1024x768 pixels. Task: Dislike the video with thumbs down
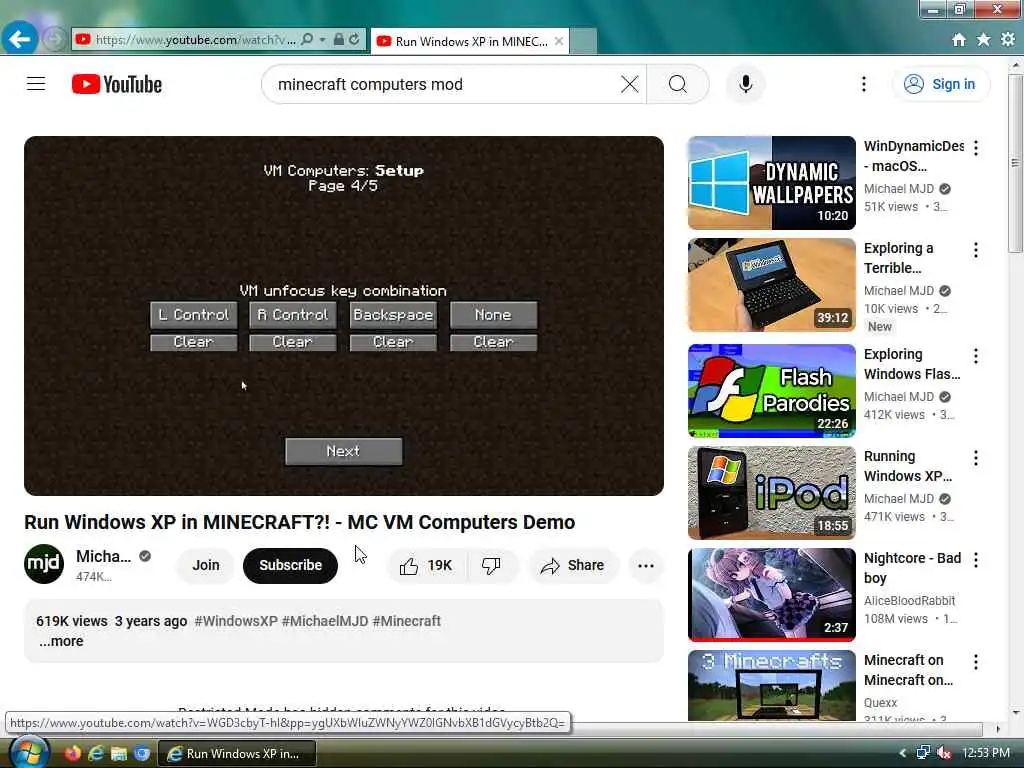click(x=492, y=566)
